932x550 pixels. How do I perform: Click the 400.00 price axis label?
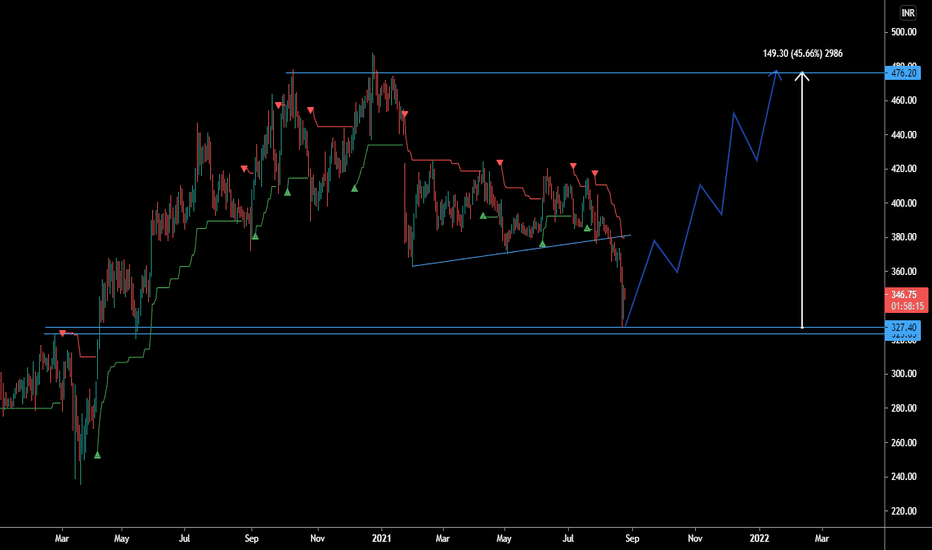pos(903,203)
